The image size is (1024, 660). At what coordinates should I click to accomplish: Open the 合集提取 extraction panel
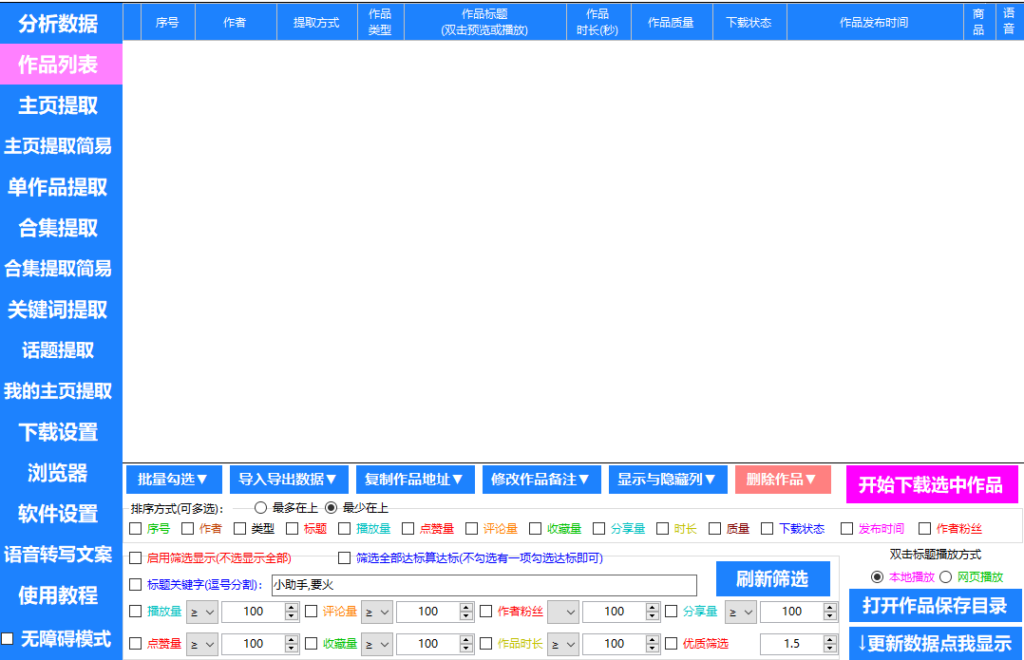(60, 228)
